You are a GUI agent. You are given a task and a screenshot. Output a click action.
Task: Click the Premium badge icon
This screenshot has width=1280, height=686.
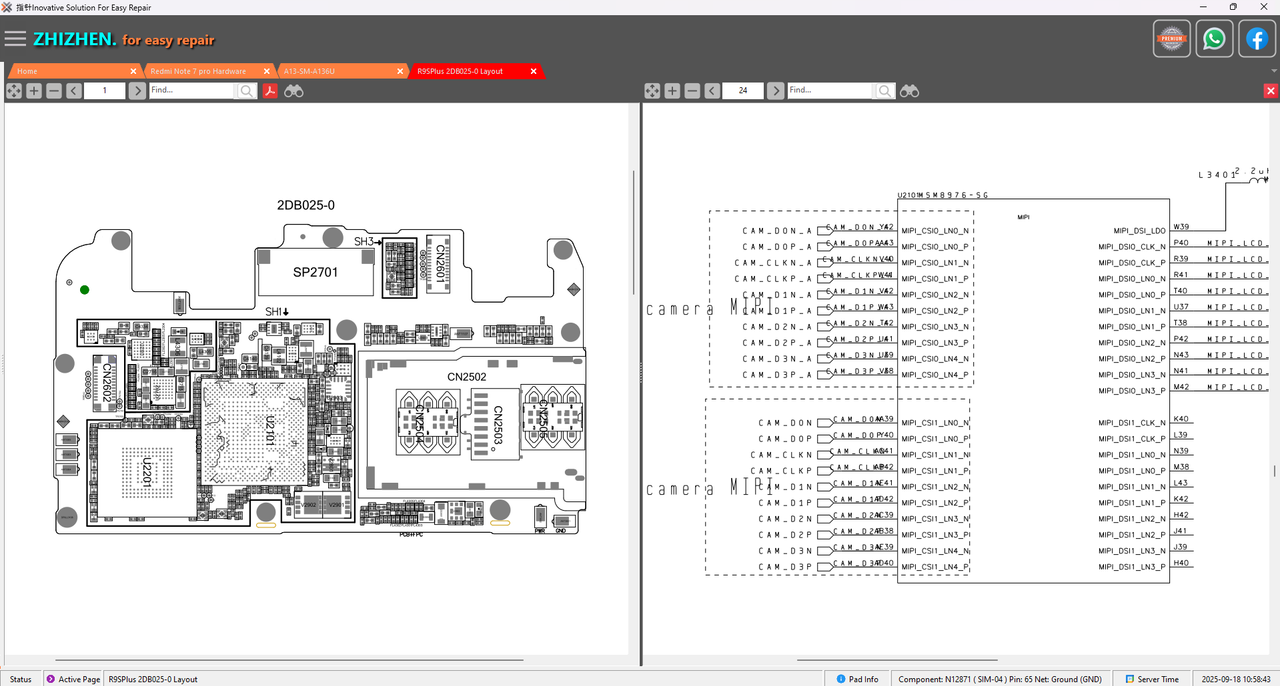1172,39
